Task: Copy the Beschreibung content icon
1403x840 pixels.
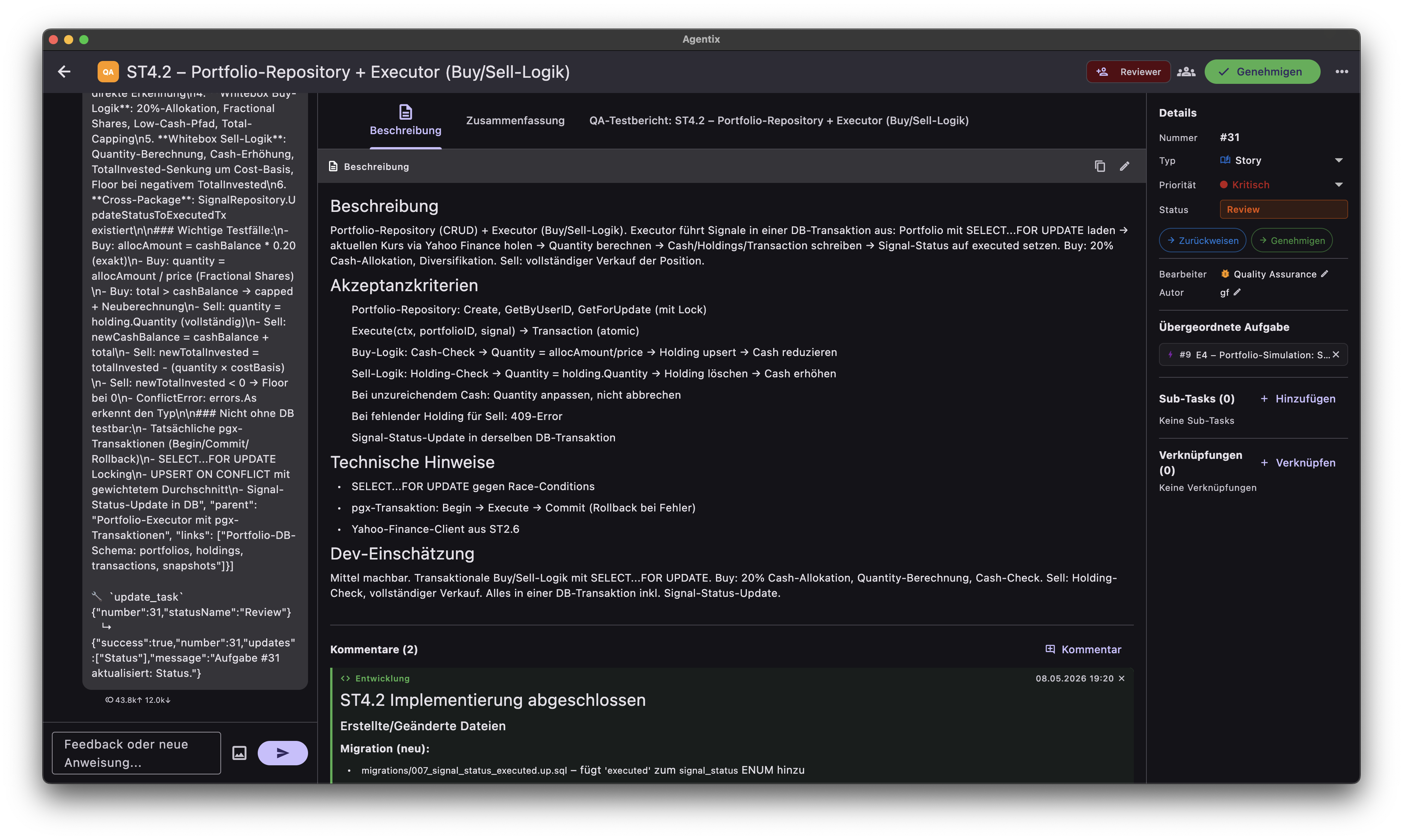Action: [1100, 166]
